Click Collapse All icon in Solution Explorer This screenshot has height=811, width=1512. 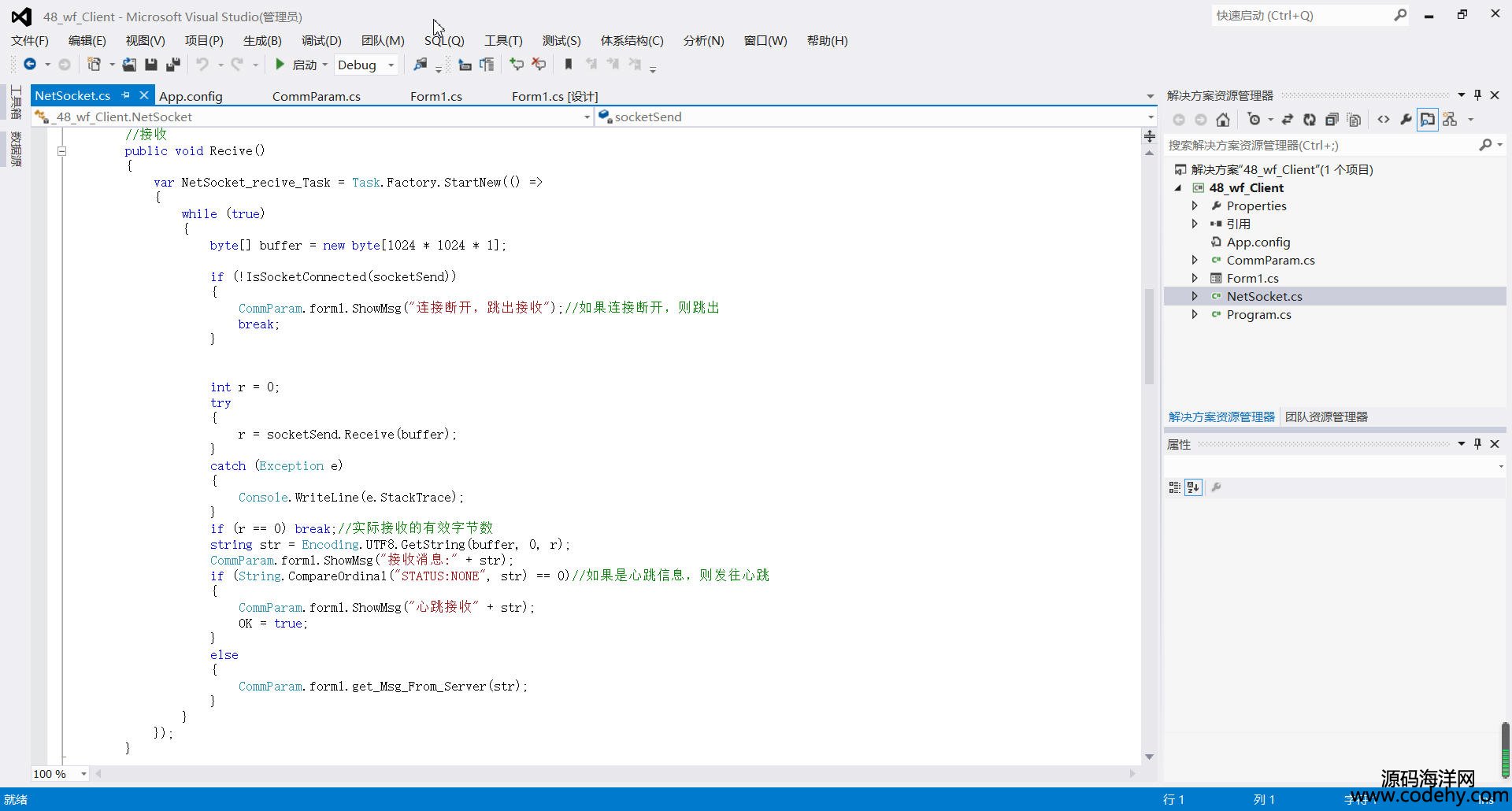coord(1332,120)
